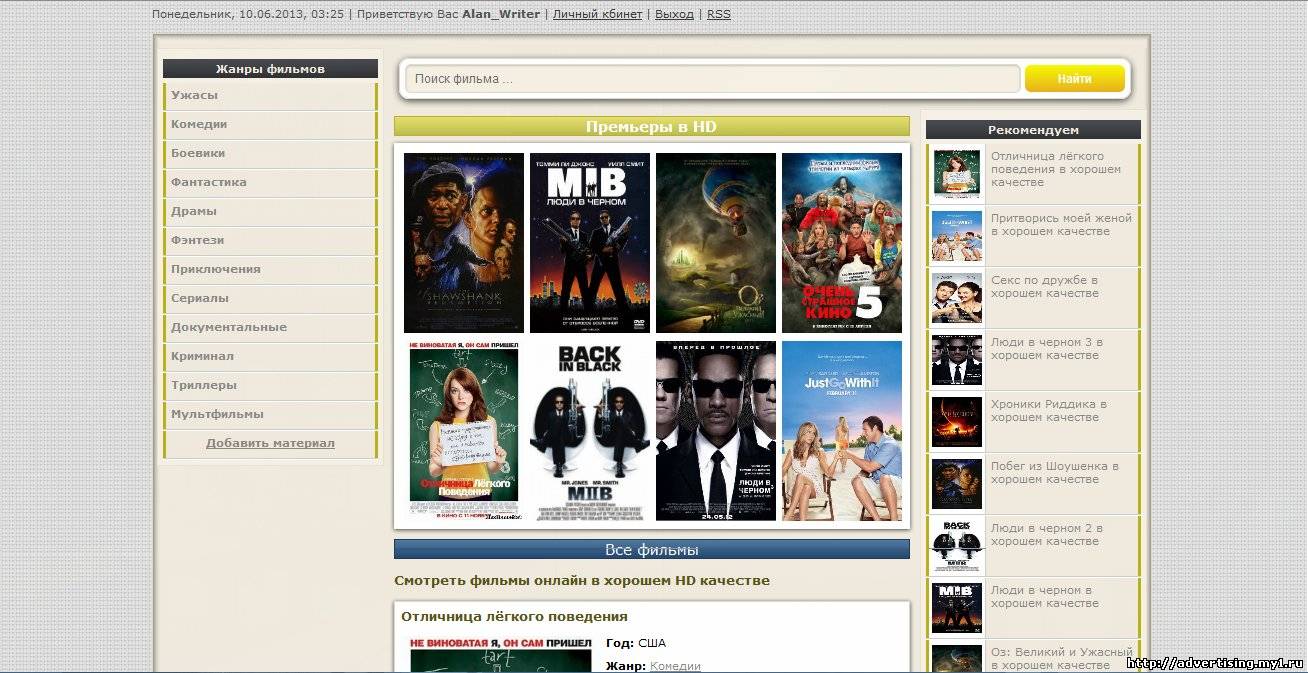Open the Отличница лёгкого поведения poster
1308x673 pixels.
click(x=464, y=431)
